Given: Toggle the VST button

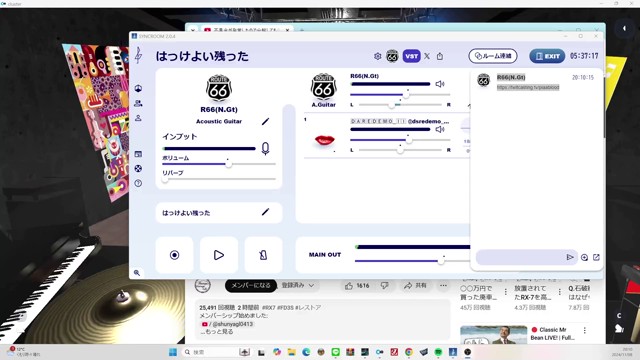Looking at the screenshot, I should 411,56.
